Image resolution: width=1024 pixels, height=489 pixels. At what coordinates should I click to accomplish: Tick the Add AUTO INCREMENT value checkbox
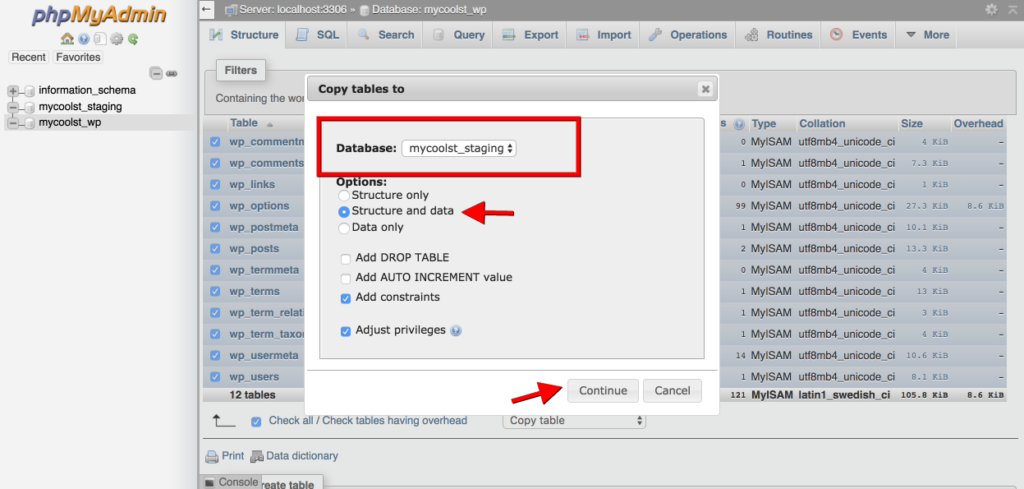tap(346, 277)
